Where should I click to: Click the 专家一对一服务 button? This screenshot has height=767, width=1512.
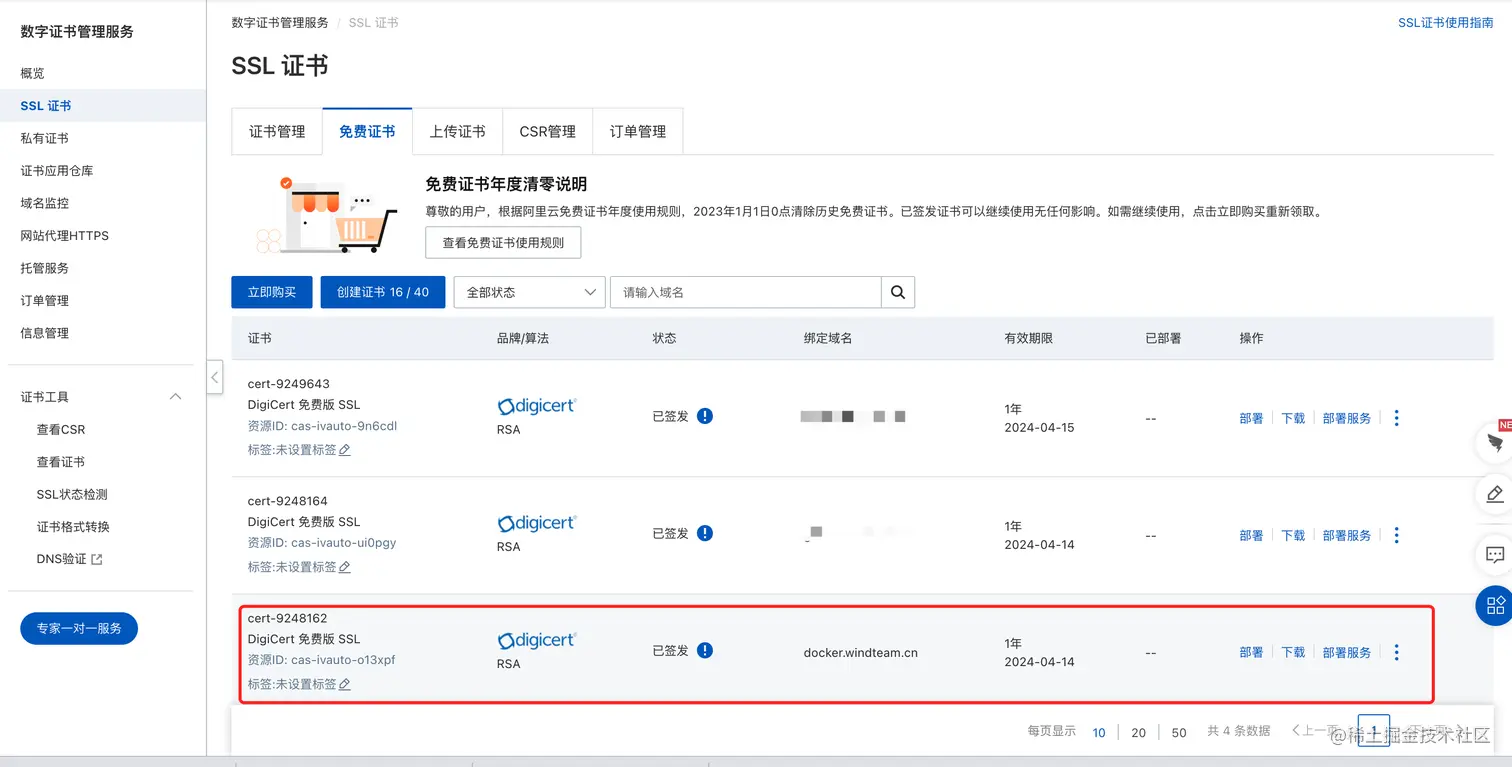point(79,628)
